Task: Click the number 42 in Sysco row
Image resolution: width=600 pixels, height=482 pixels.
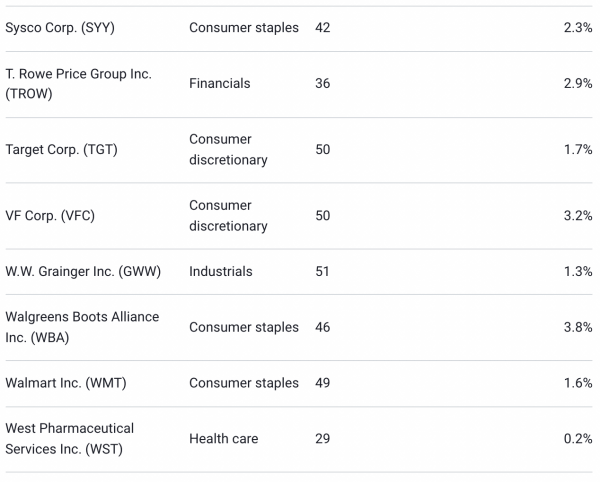Action: pos(322,28)
